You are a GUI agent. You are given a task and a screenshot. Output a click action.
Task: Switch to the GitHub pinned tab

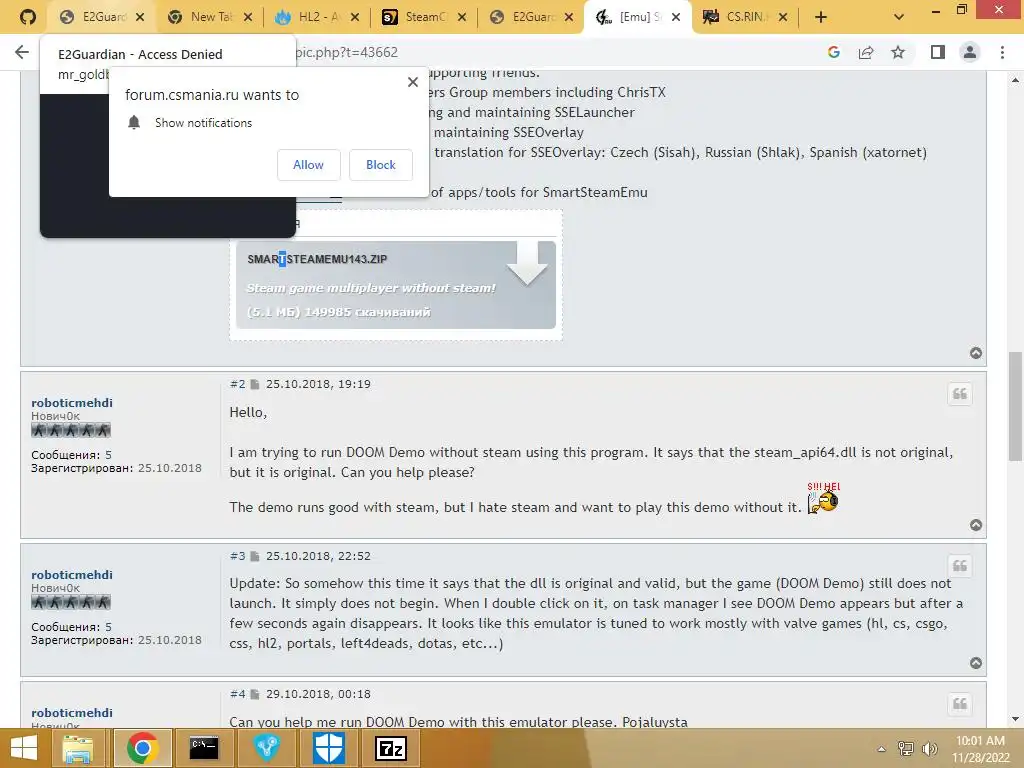tap(27, 17)
